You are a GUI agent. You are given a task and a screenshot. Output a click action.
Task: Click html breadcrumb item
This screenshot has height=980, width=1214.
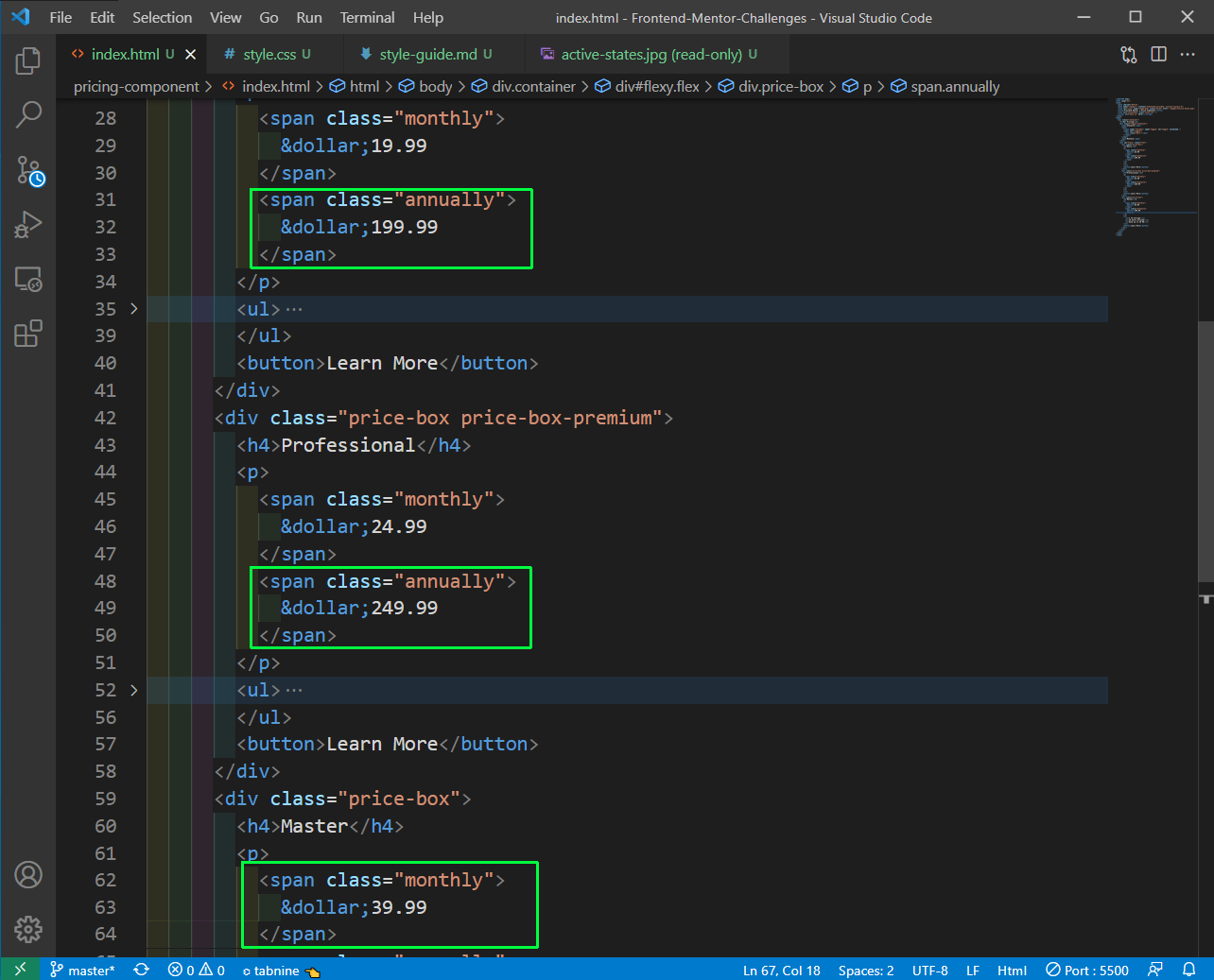355,87
